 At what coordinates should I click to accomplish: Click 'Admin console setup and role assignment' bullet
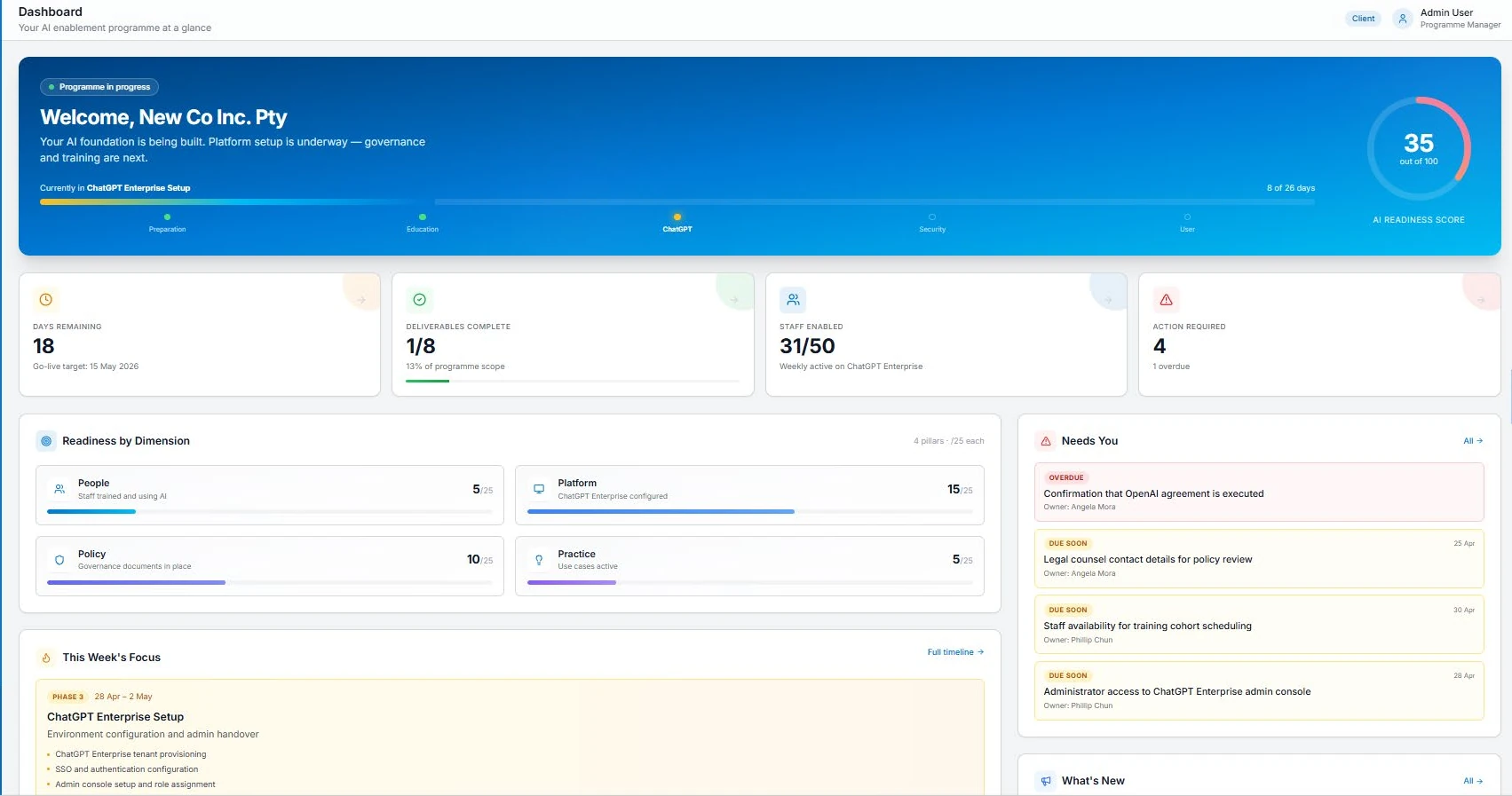pyautogui.click(x=135, y=784)
